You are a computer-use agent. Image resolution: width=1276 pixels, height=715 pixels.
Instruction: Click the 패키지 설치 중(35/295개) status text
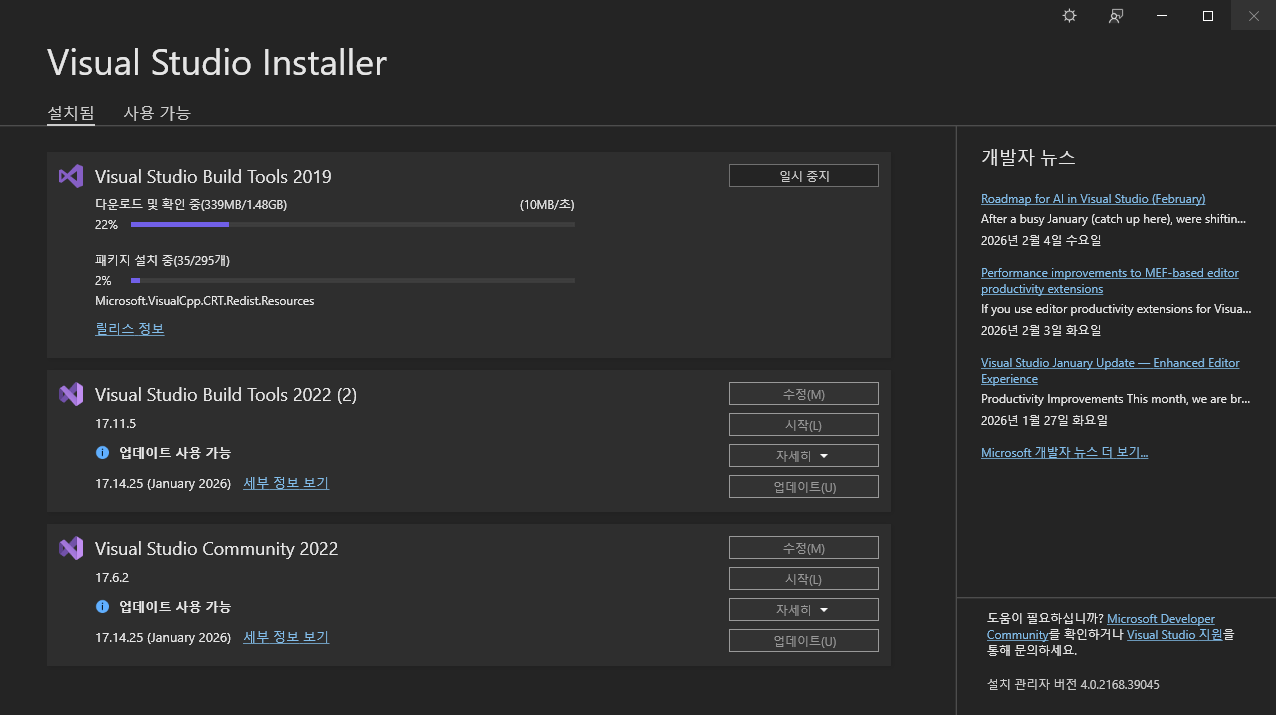(163, 261)
